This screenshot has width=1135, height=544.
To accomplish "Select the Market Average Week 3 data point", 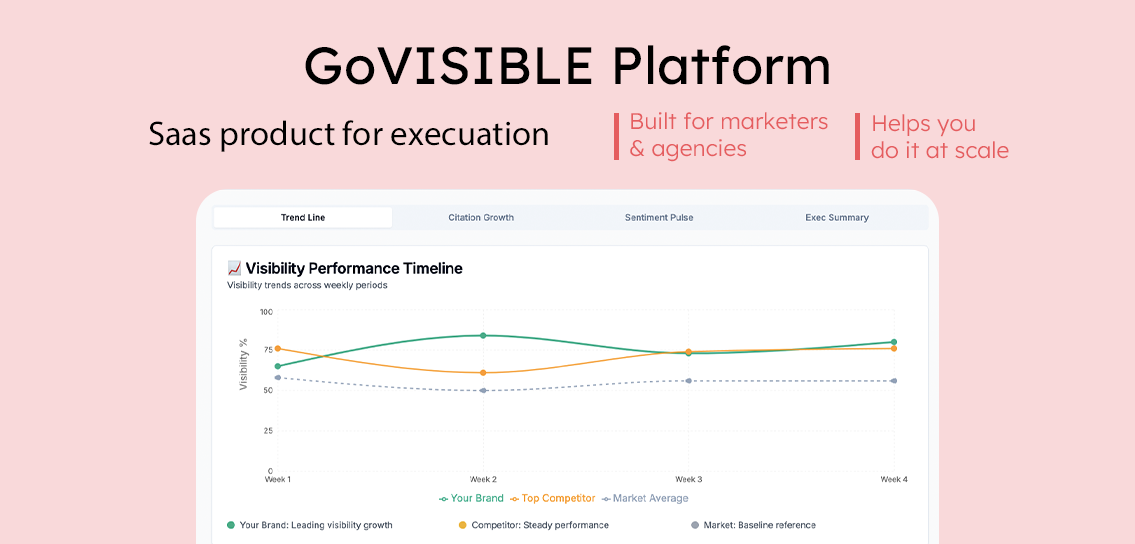I will 688,381.
